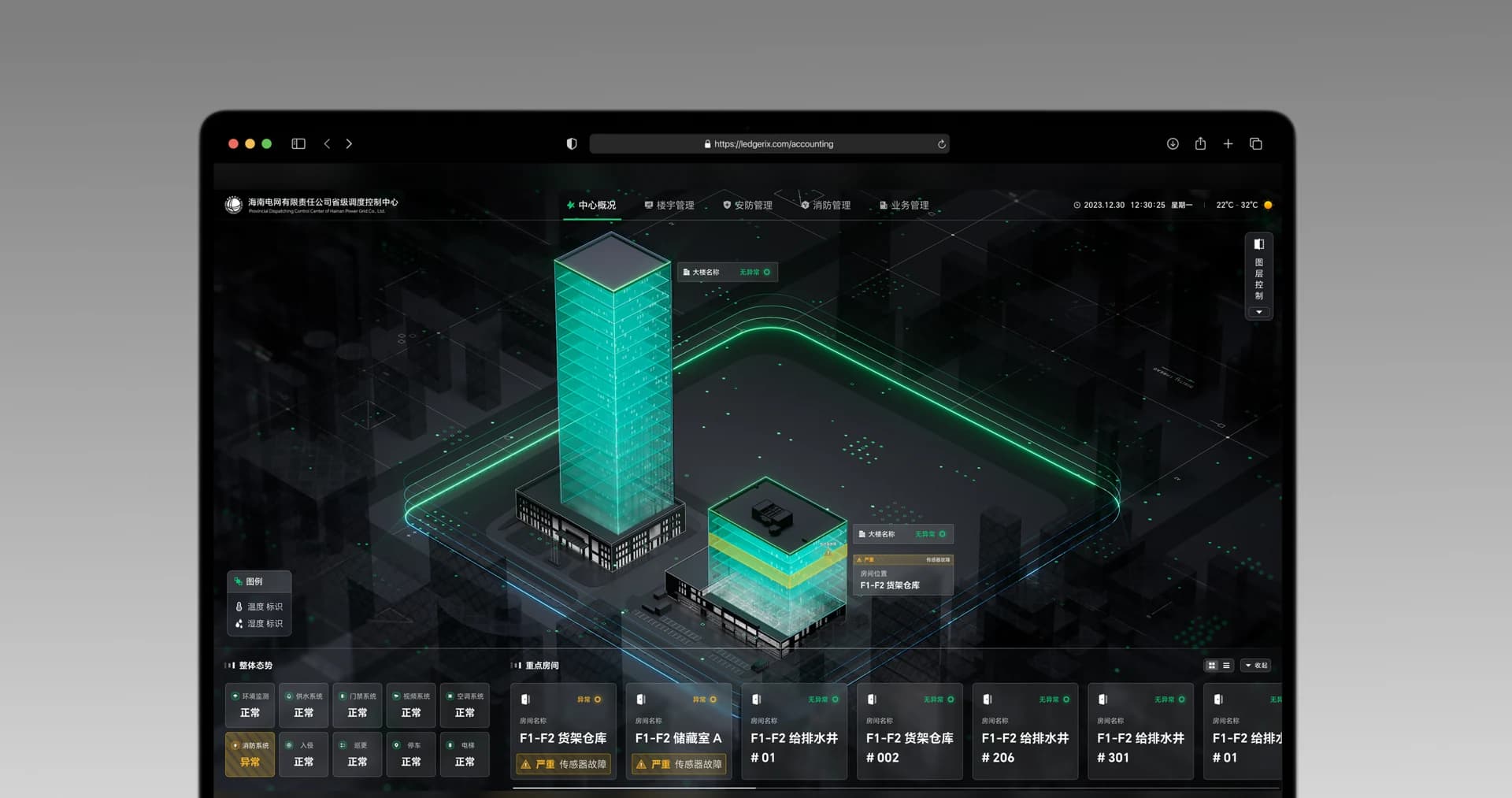Open the F1-F2 储藏室 A room card
Screen dimensions: 1512x798
click(679, 731)
